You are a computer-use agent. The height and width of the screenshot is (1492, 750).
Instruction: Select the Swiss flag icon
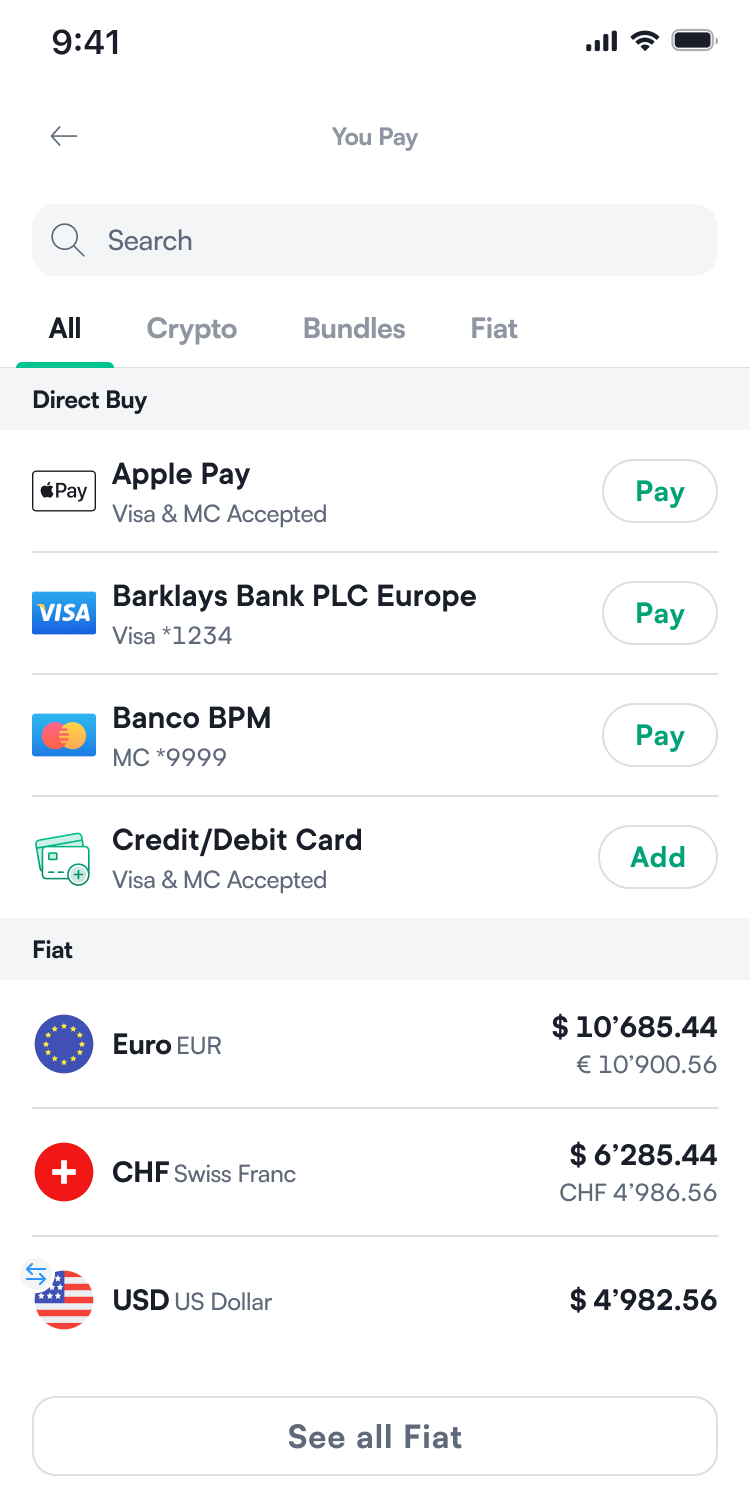pos(64,1172)
